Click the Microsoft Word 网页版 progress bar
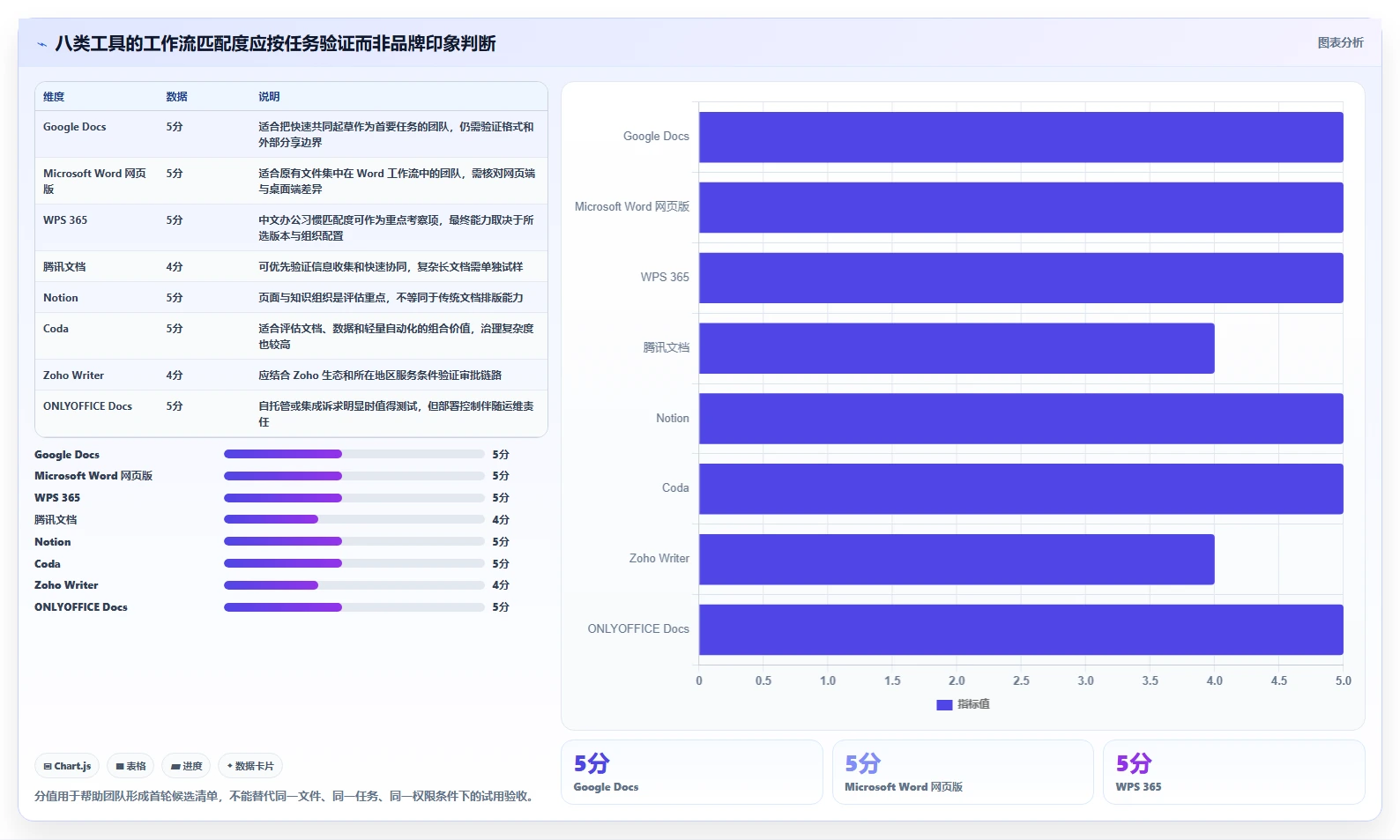Viewport: 1400px width, 840px height. pyautogui.click(x=354, y=476)
